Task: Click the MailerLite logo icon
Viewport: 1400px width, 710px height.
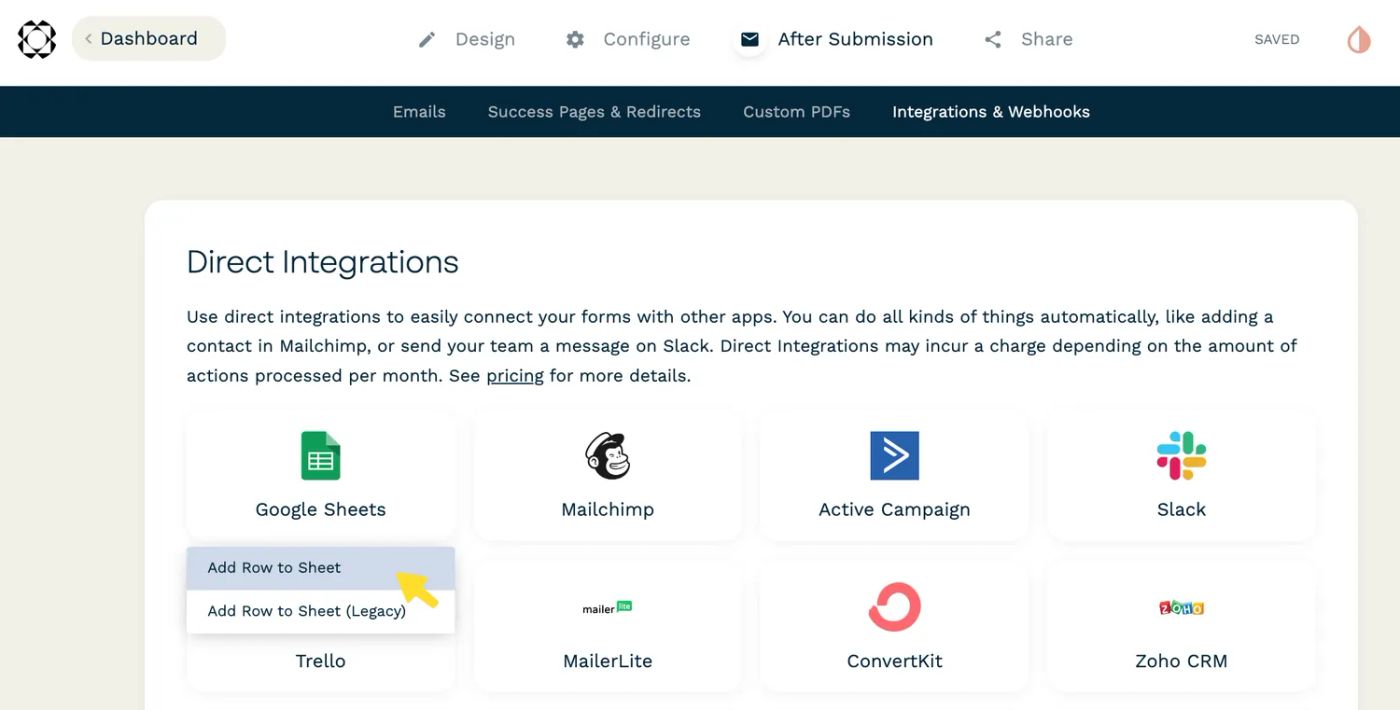Action: click(607, 607)
